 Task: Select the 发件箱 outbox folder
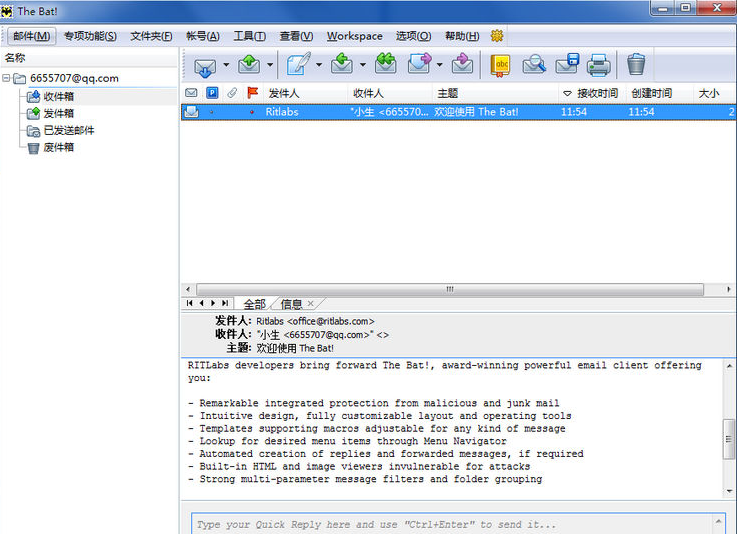[58, 113]
